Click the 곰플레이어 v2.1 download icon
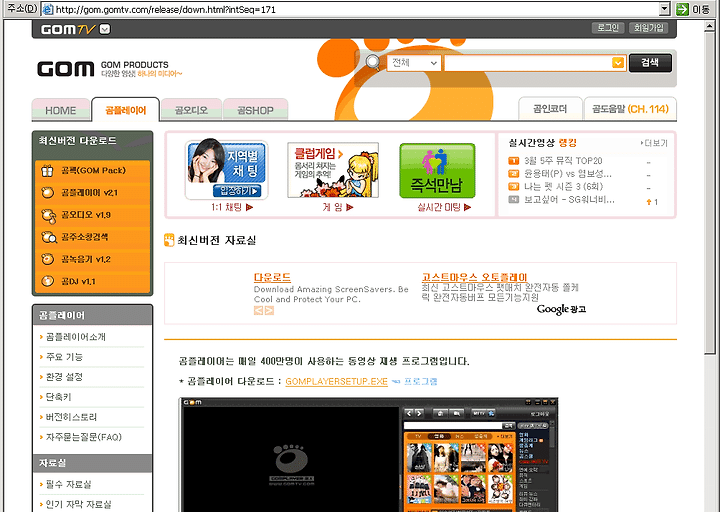The image size is (720, 512). 47,193
